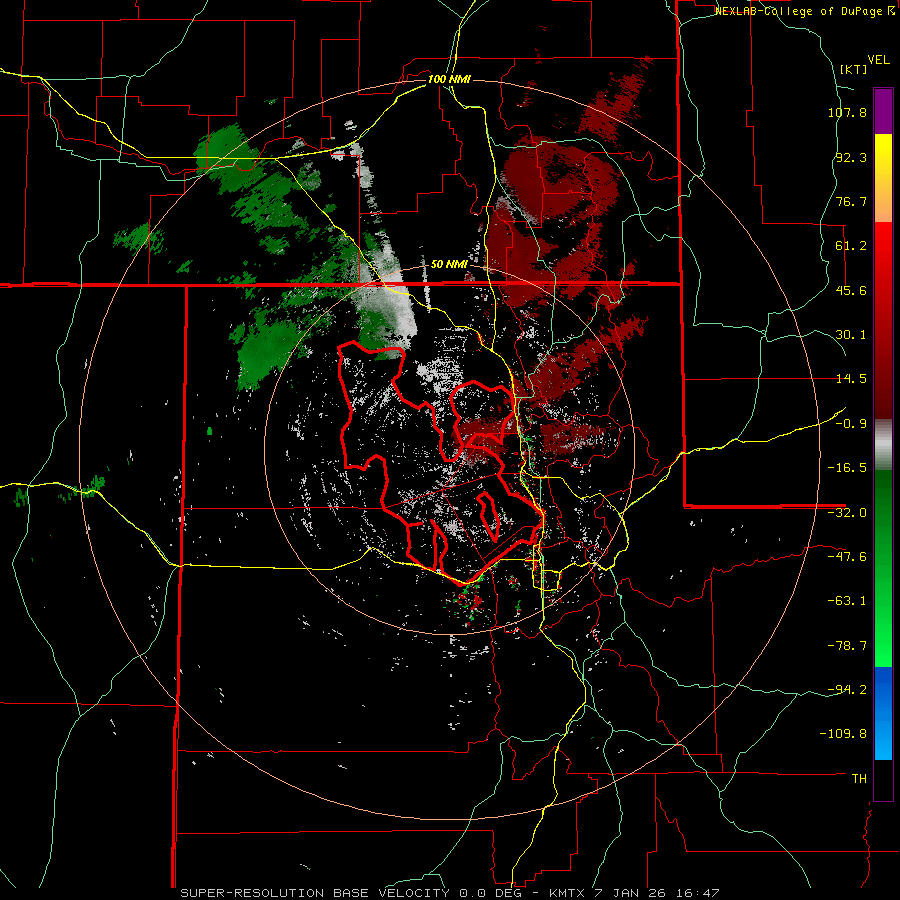This screenshot has width=900, height=900.
Task: Click the 14.5 scale value
Action: click(x=851, y=379)
